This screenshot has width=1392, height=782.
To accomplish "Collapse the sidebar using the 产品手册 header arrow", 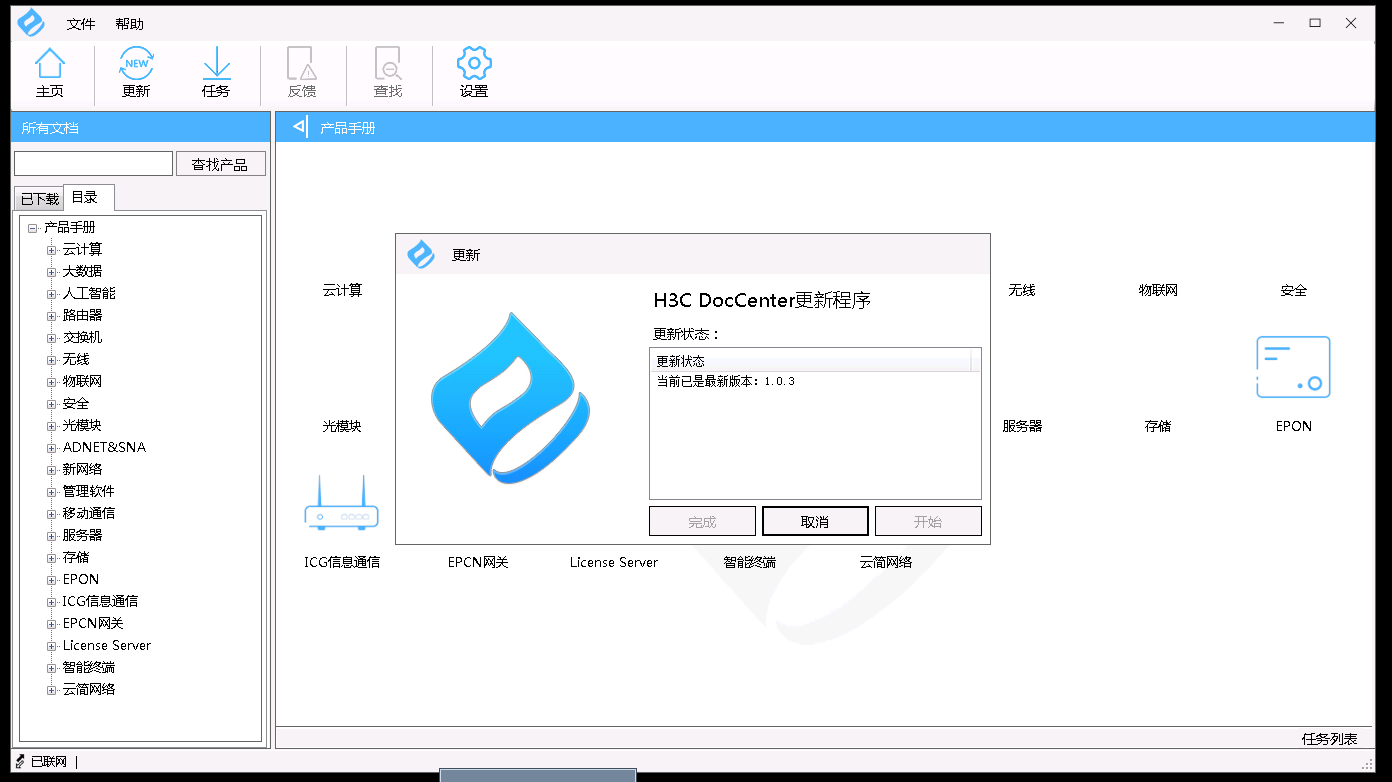I will click(299, 127).
